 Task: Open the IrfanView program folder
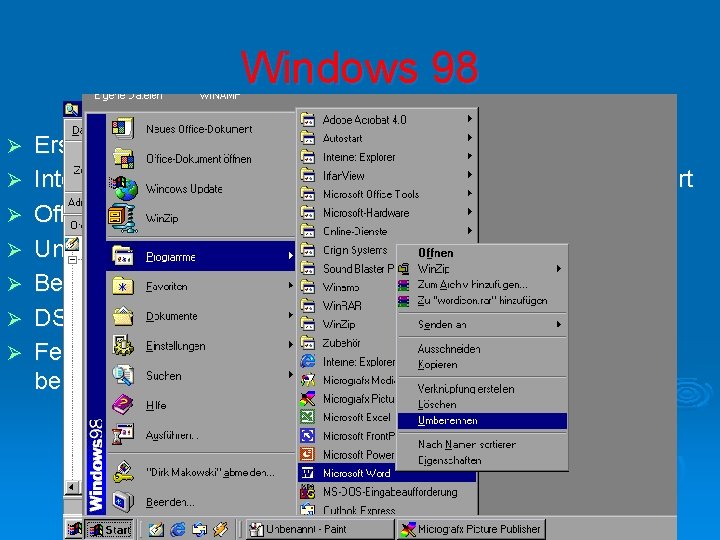click(388, 175)
